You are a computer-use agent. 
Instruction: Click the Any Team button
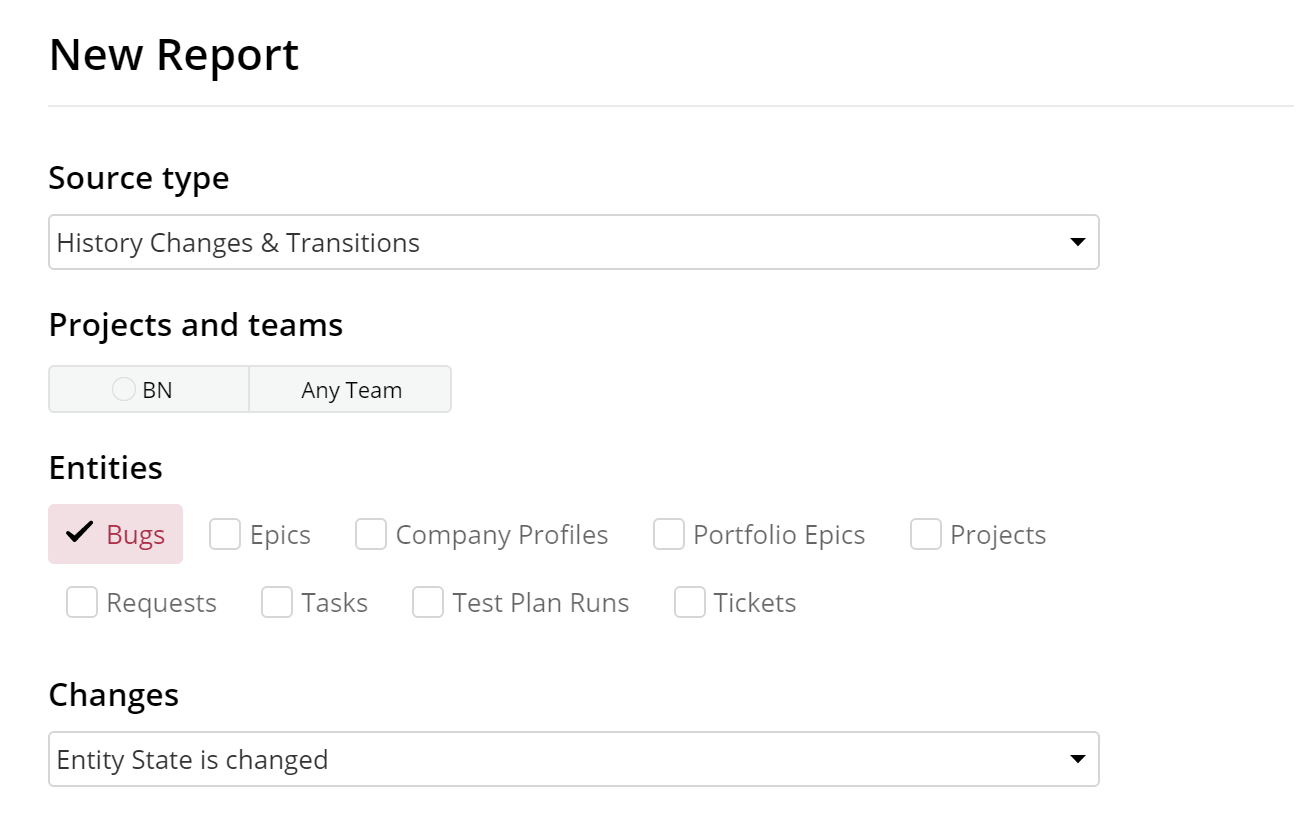350,389
